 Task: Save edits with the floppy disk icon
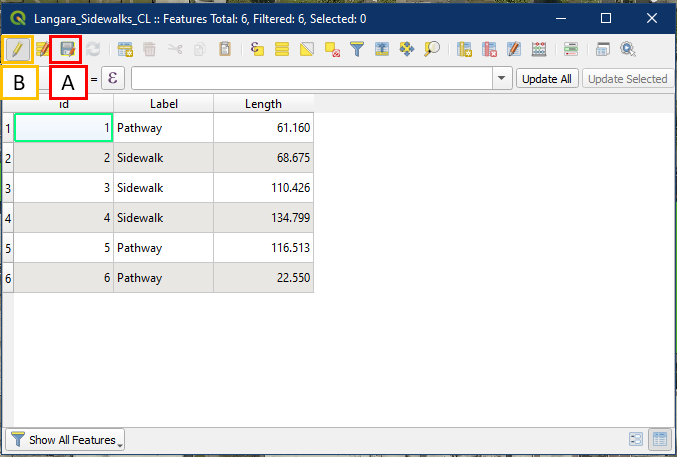pos(67,48)
